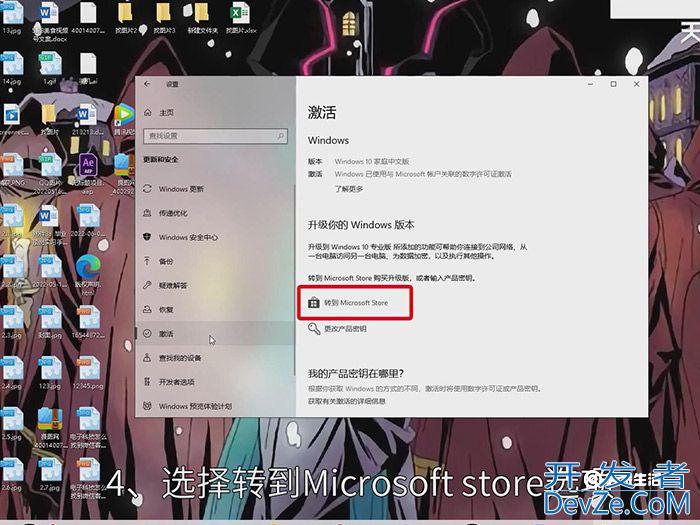
Task: Select 传递优化 sidebar entry
Action: pos(215,213)
